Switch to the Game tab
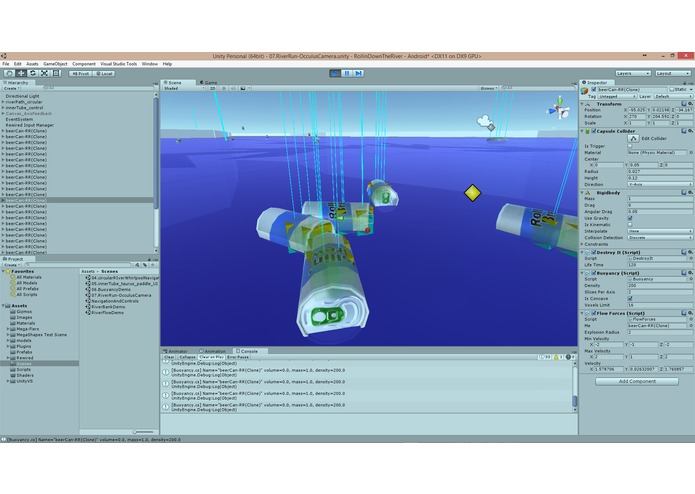Image resolution: width=695 pixels, height=494 pixels. [208, 82]
